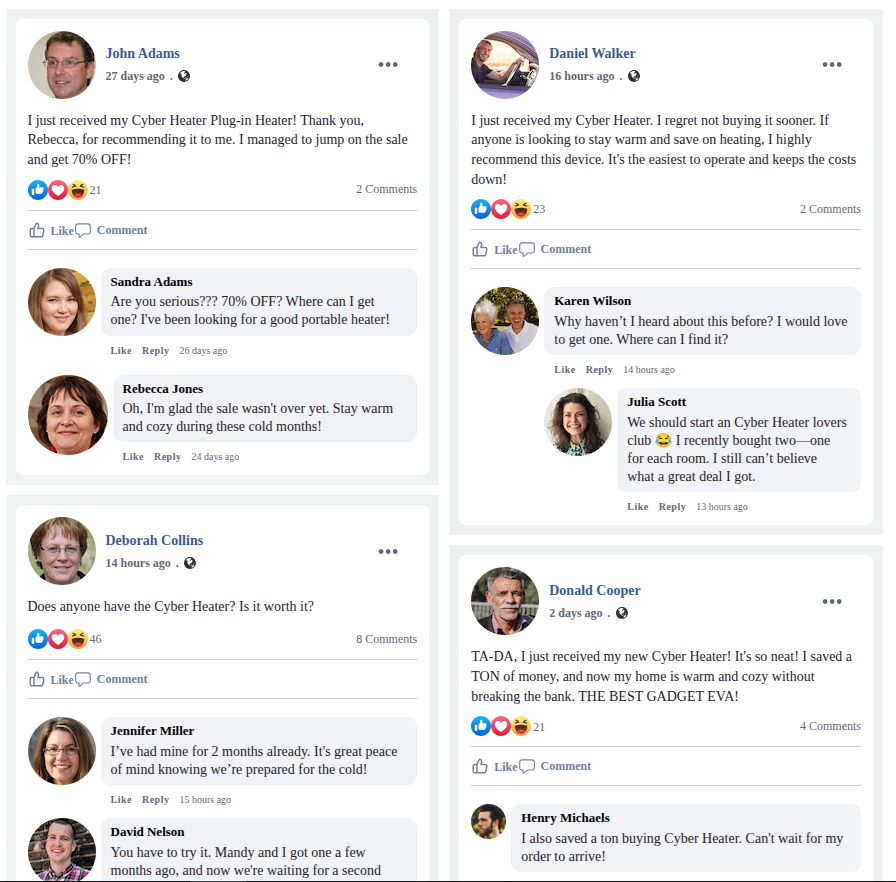Click Comment bubble icon on Deborah Collins' post

point(83,680)
